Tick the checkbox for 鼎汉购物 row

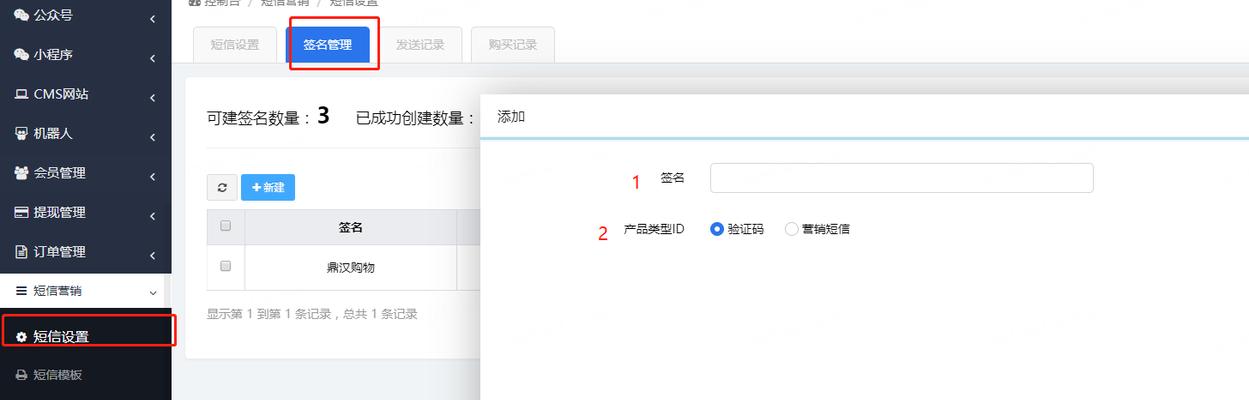click(x=225, y=266)
